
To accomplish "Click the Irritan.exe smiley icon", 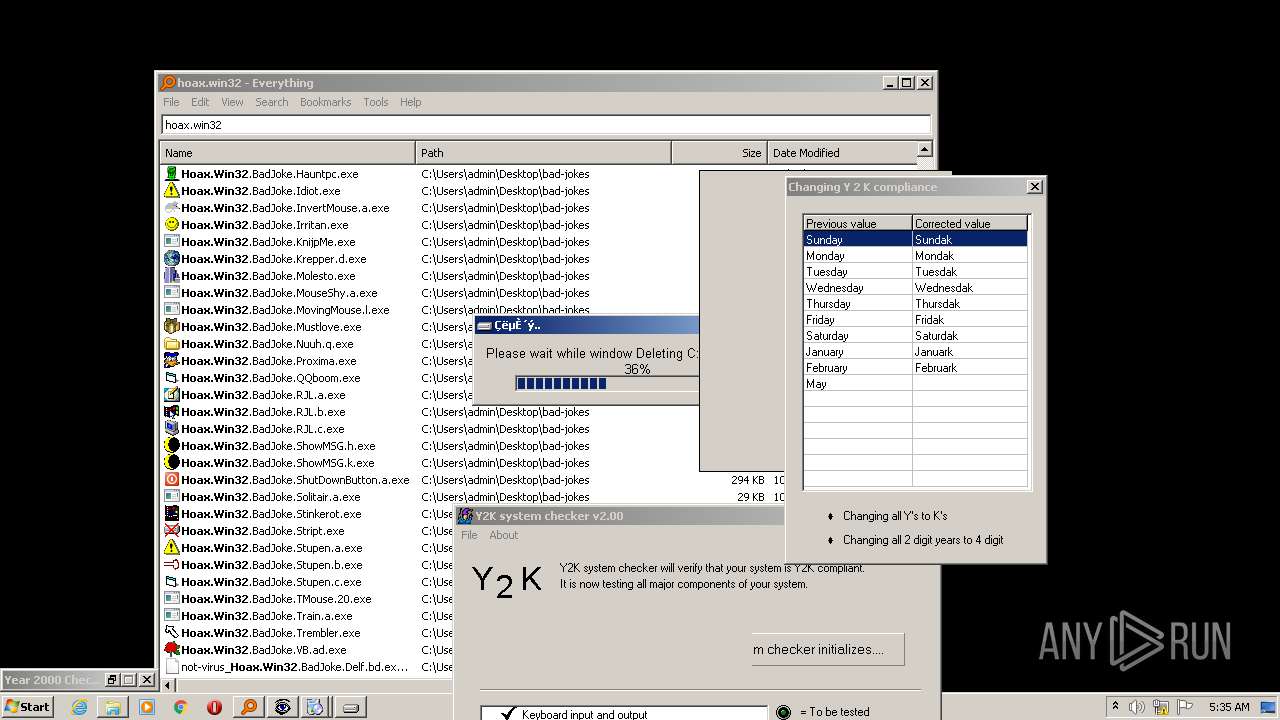I will pyautogui.click(x=172, y=225).
